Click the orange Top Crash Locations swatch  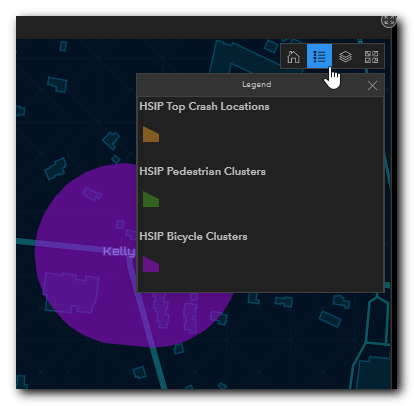tap(151, 134)
